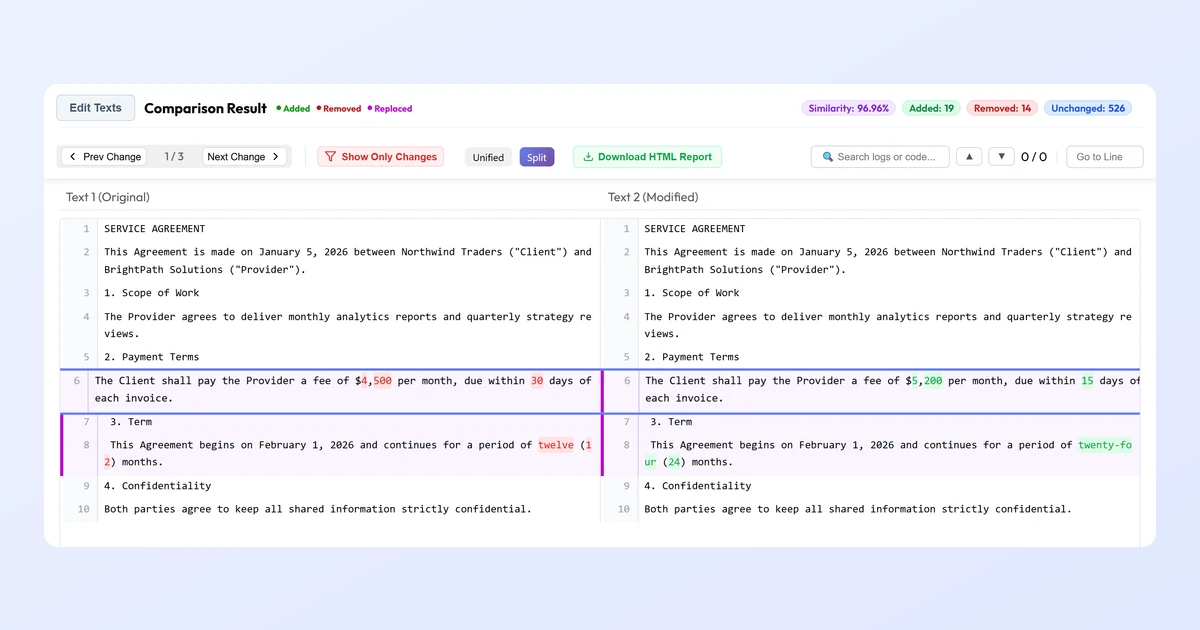Click 'SERVICE AGREEMENT' title in original pane
1200x630 pixels.
(155, 229)
